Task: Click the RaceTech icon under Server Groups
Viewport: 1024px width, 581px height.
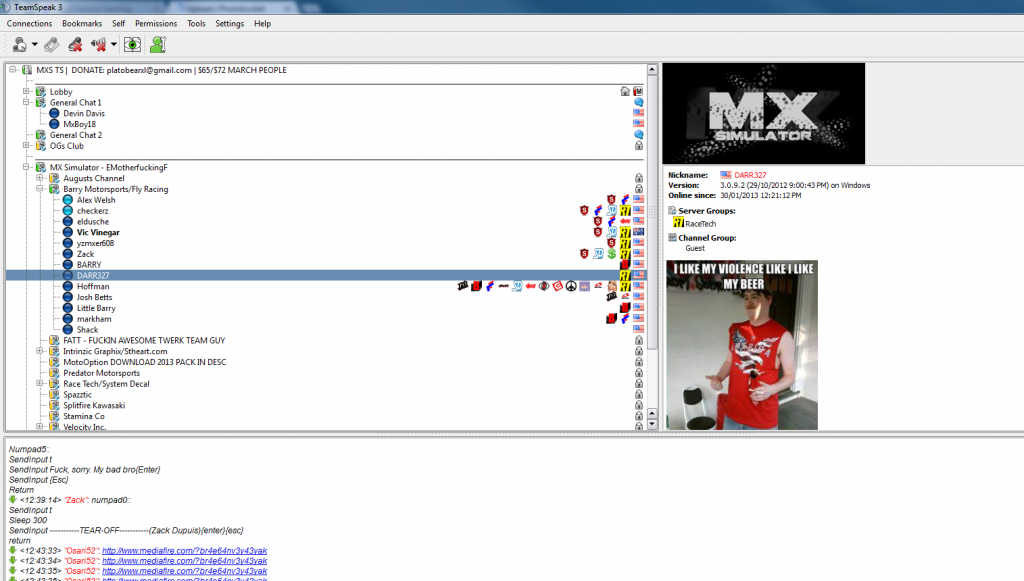Action: click(679, 223)
